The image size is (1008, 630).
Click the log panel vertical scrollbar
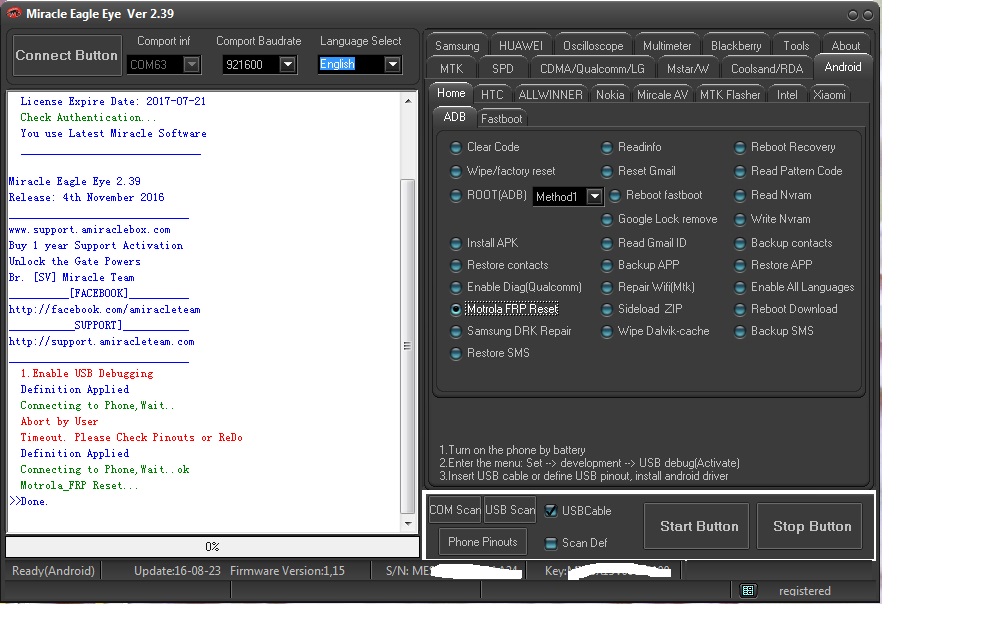coord(407,345)
